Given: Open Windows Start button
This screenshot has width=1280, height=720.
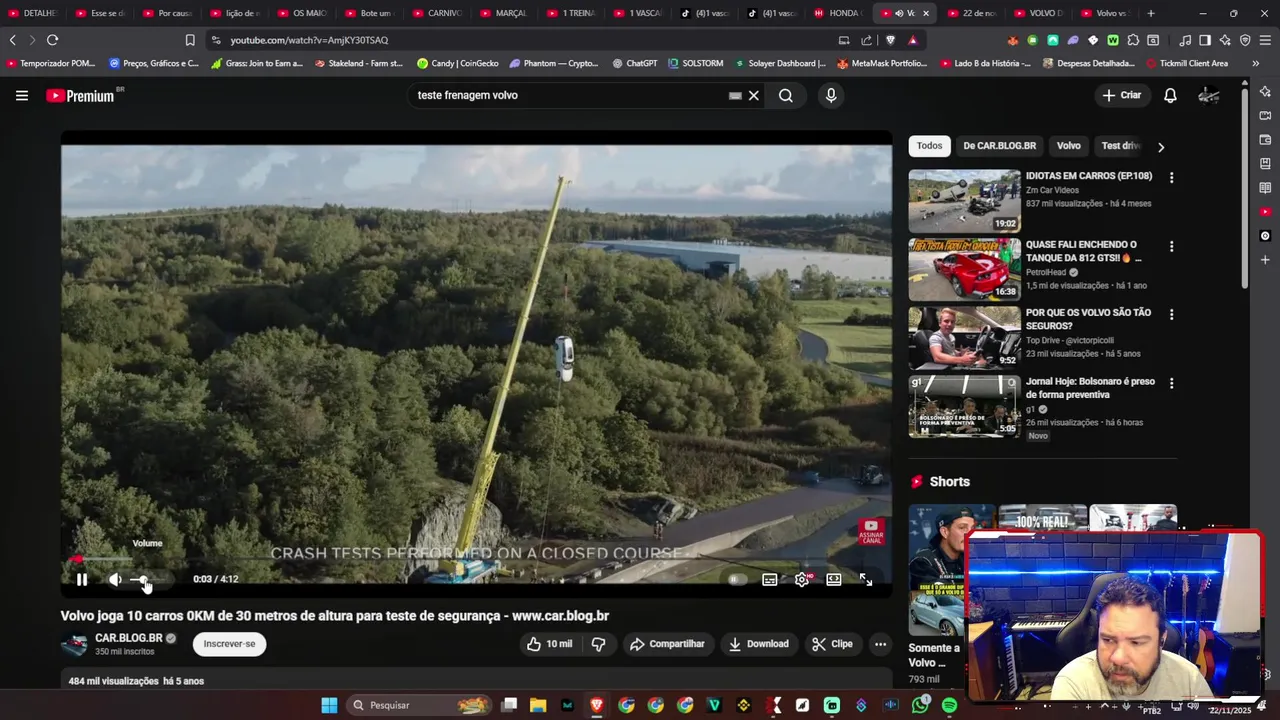Looking at the screenshot, I should pyautogui.click(x=329, y=705).
